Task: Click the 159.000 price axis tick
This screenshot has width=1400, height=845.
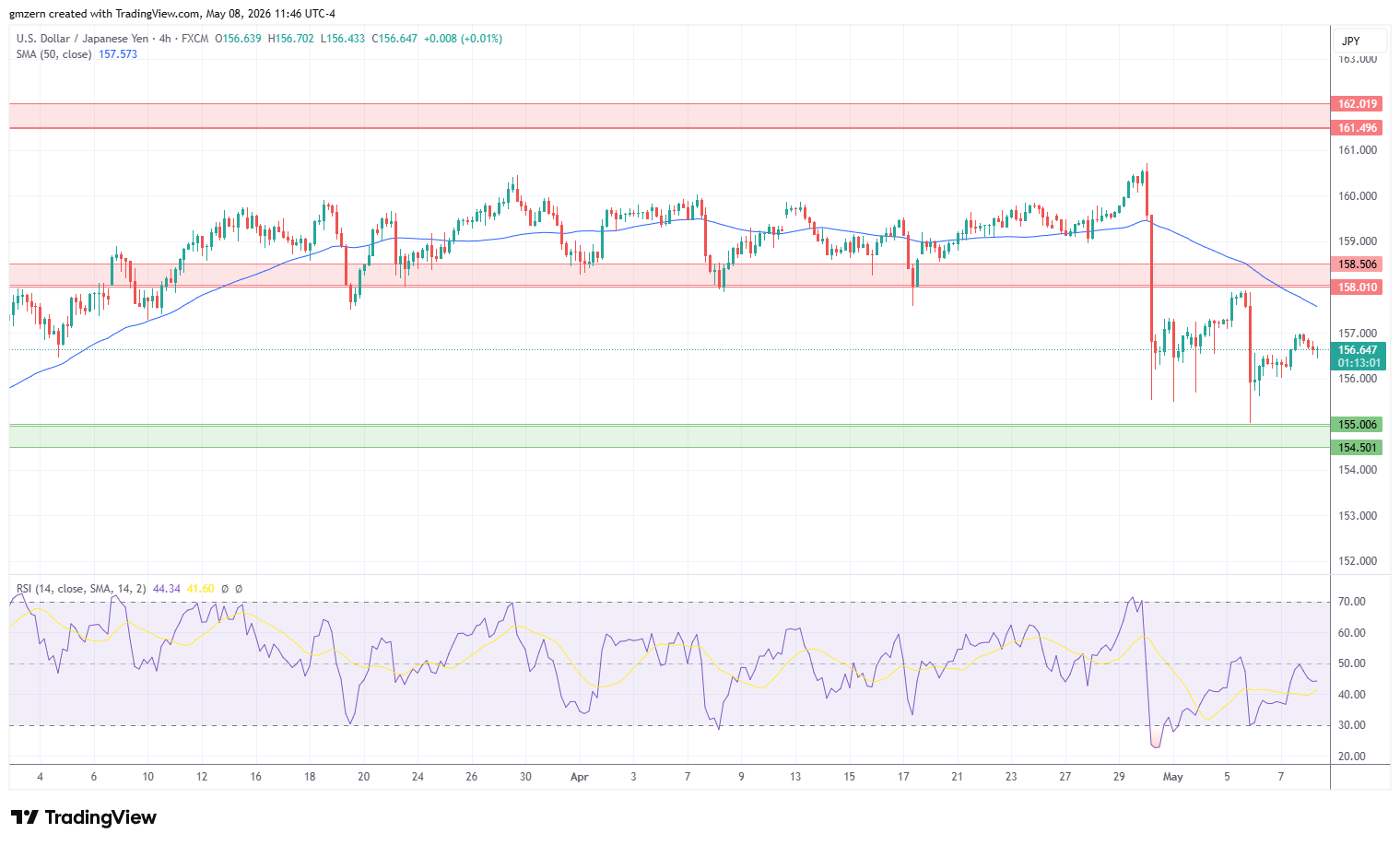Action: point(1358,241)
